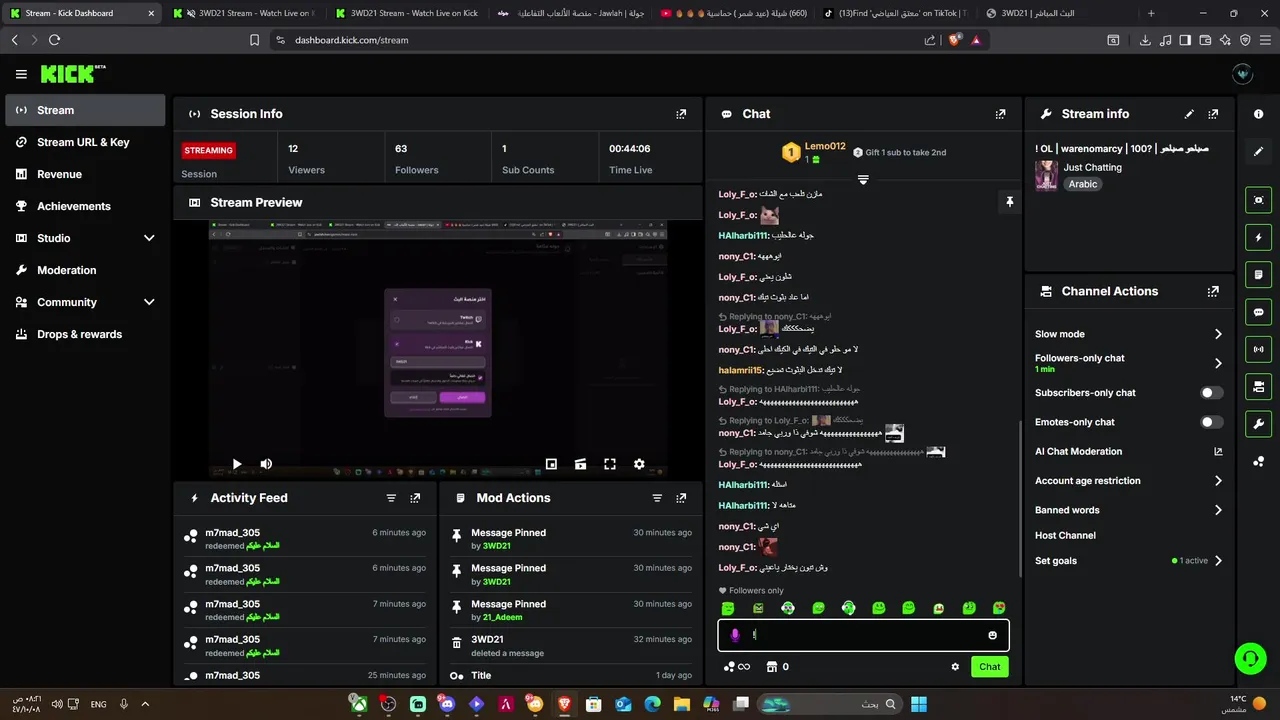The image size is (1280, 720).
Task: Edit stream info with the pencil icon
Action: click(x=1189, y=114)
